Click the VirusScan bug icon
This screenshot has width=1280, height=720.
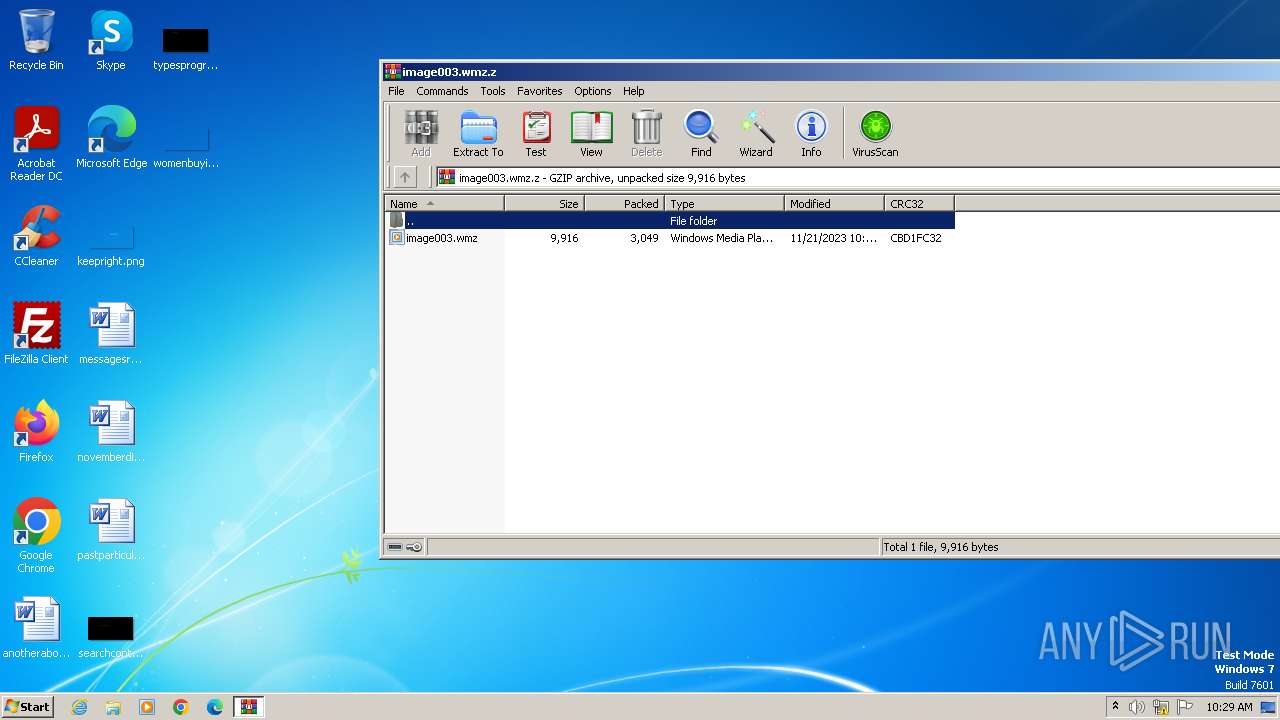coord(875,134)
